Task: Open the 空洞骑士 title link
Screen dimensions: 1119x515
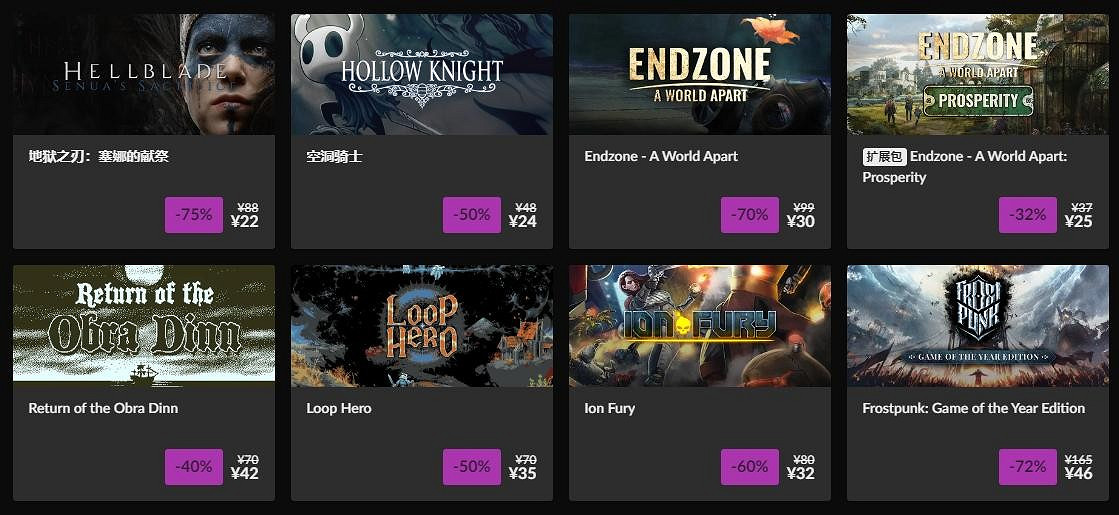Action: [334, 156]
